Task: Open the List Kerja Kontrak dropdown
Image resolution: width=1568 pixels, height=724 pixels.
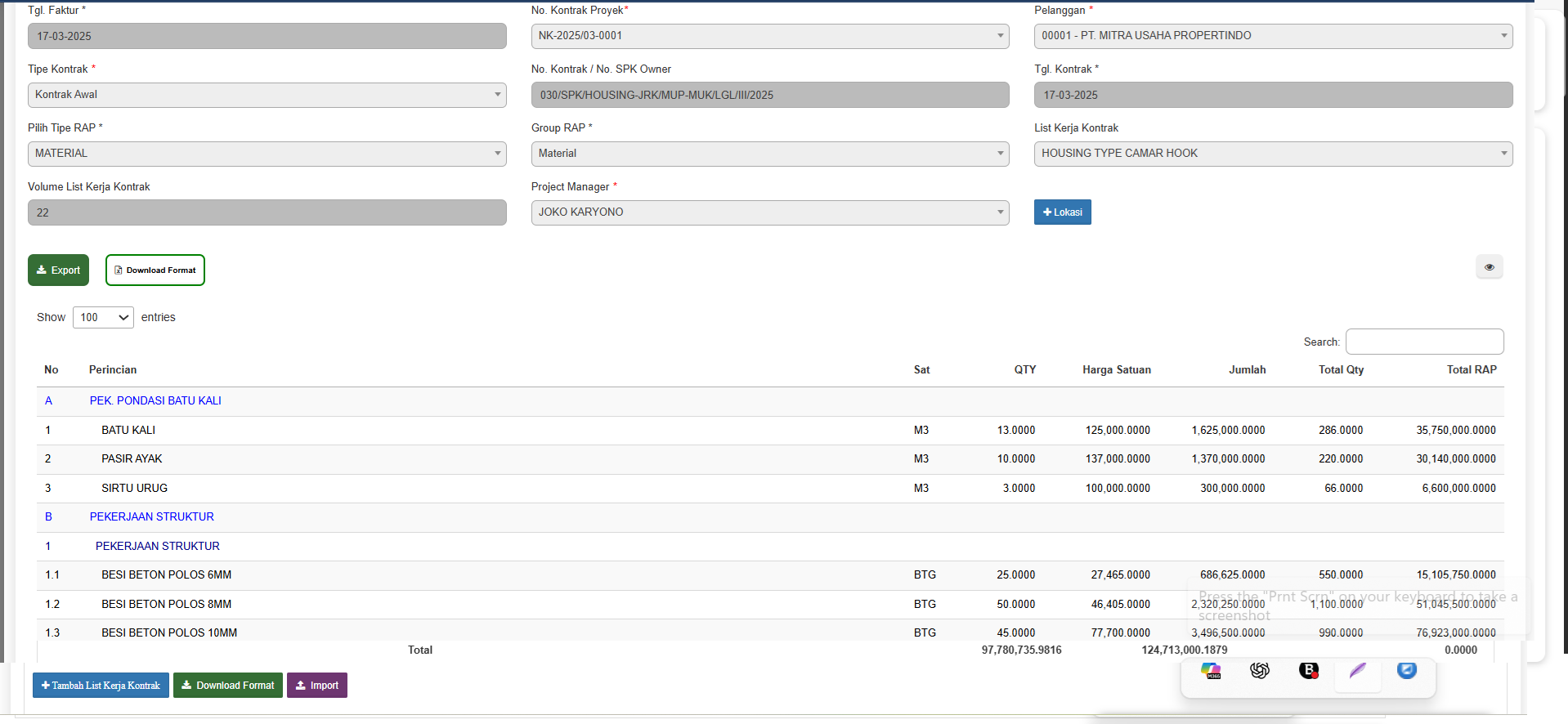Action: (1273, 154)
